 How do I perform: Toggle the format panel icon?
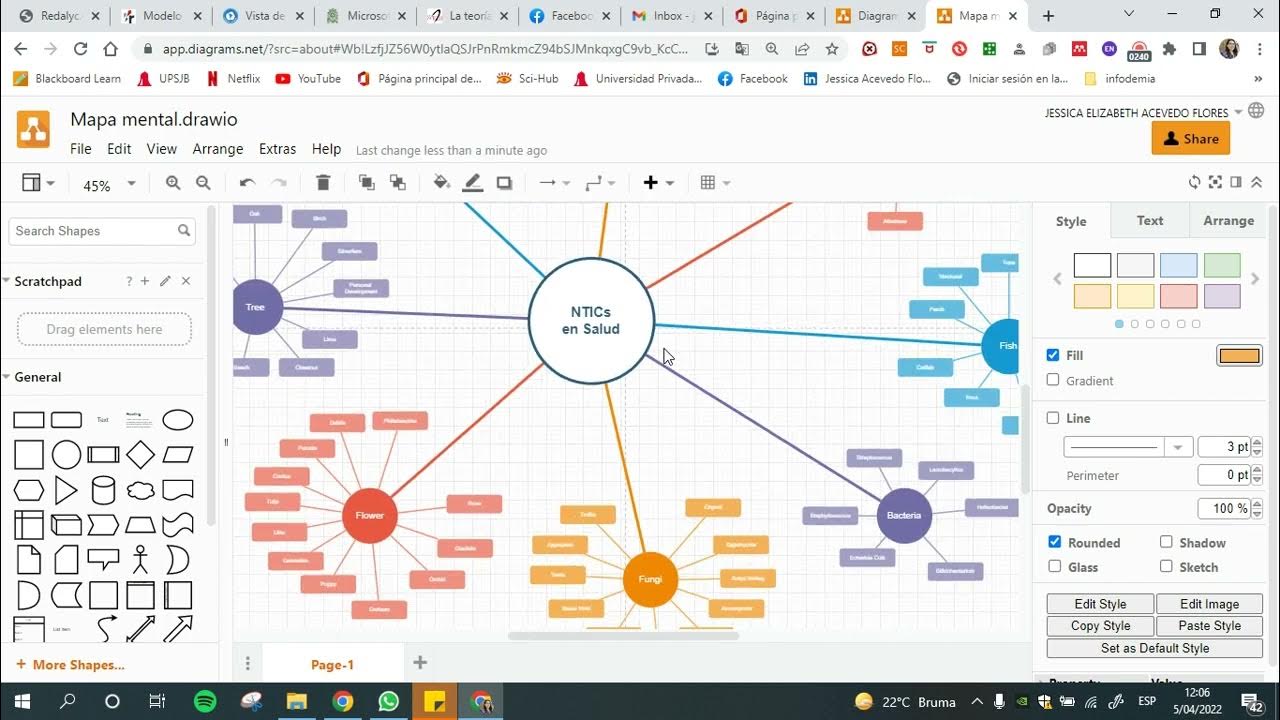[x=1236, y=183]
